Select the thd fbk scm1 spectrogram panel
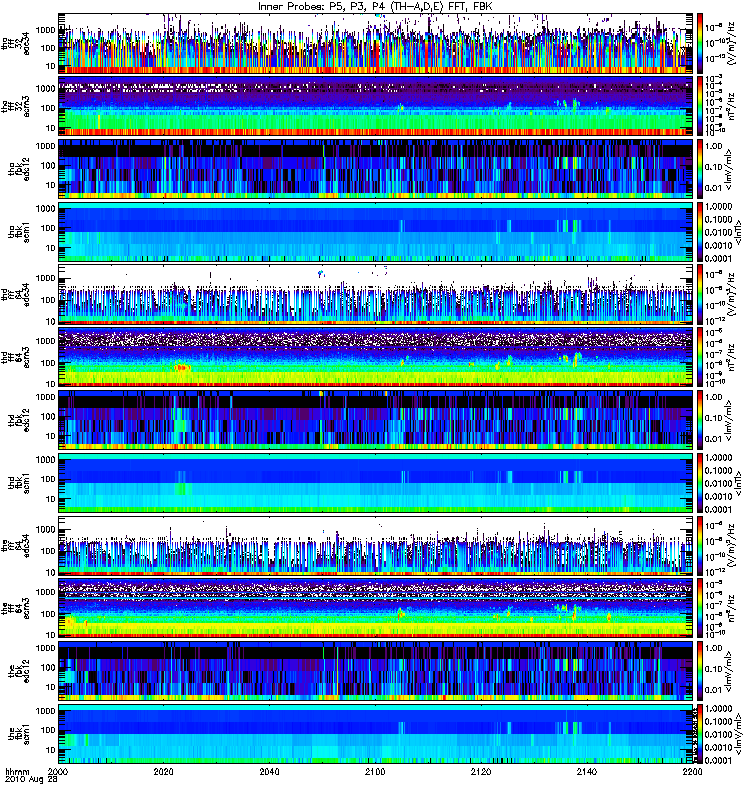The height and width of the screenshot is (800, 750). tap(376, 483)
